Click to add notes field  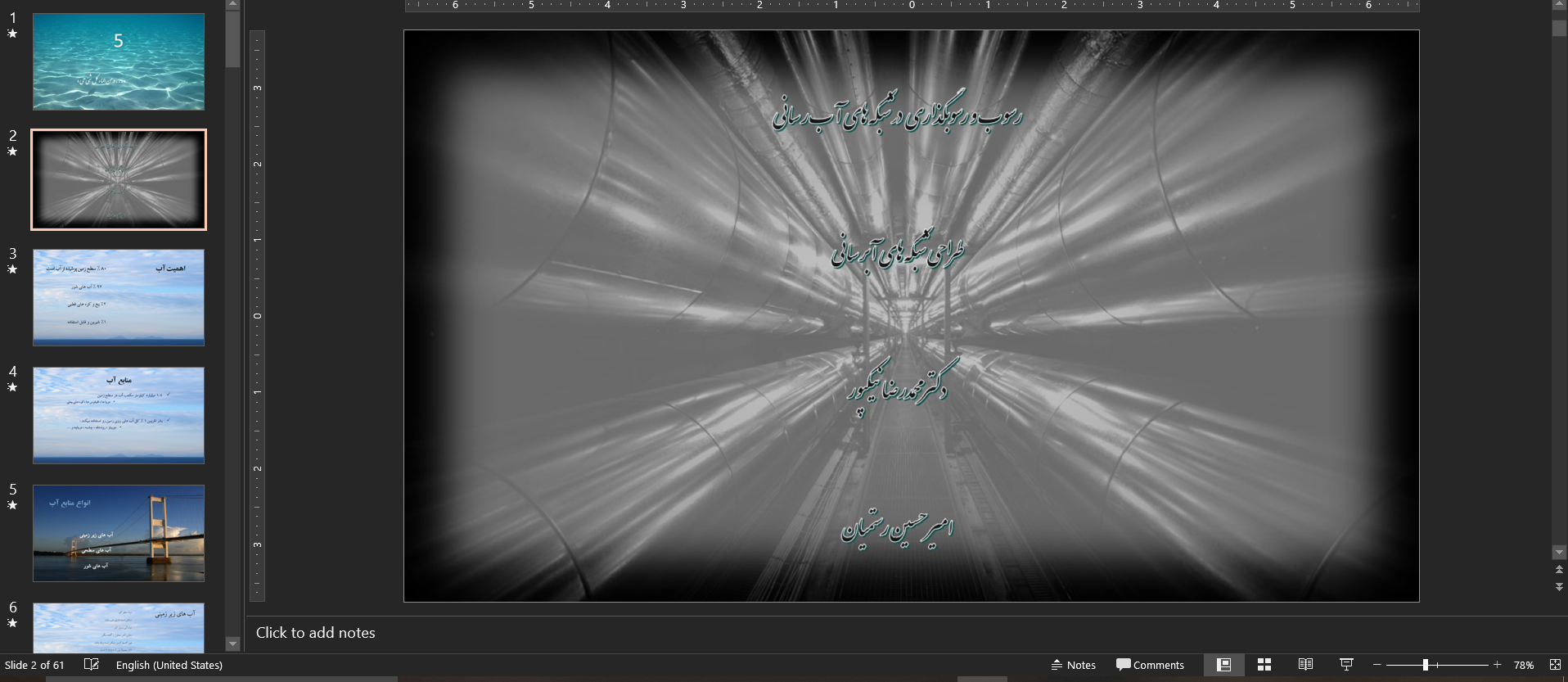tap(316, 633)
